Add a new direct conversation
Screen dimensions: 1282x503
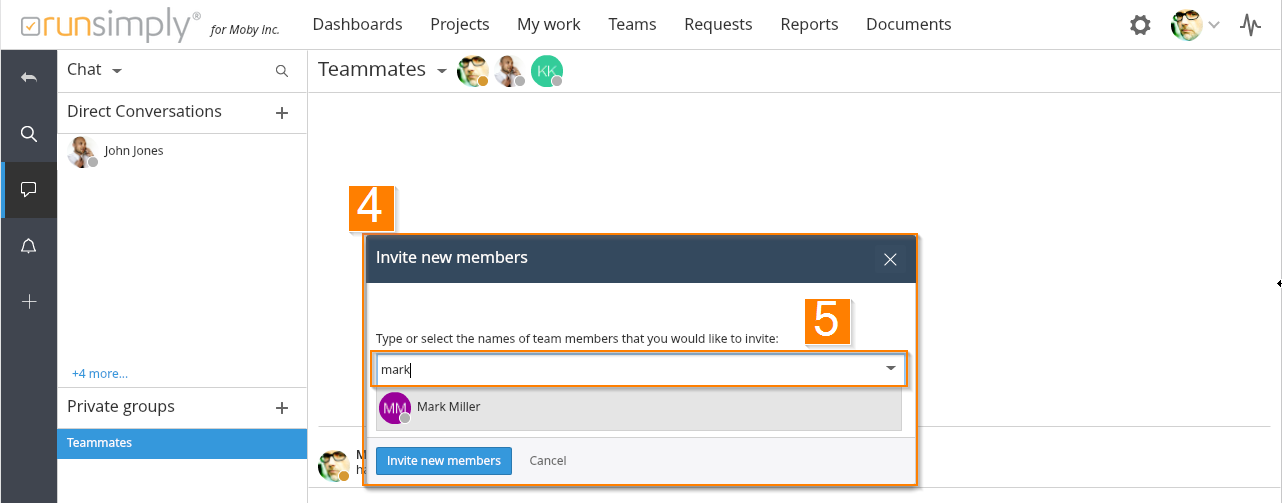282,113
